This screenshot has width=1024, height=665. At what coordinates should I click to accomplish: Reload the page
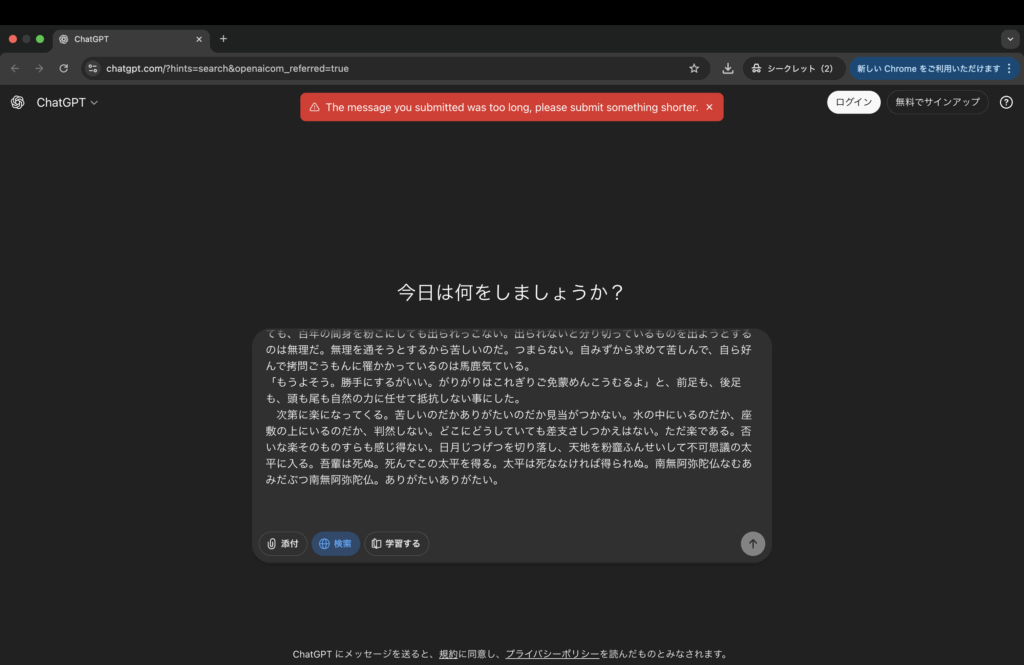pos(63,68)
